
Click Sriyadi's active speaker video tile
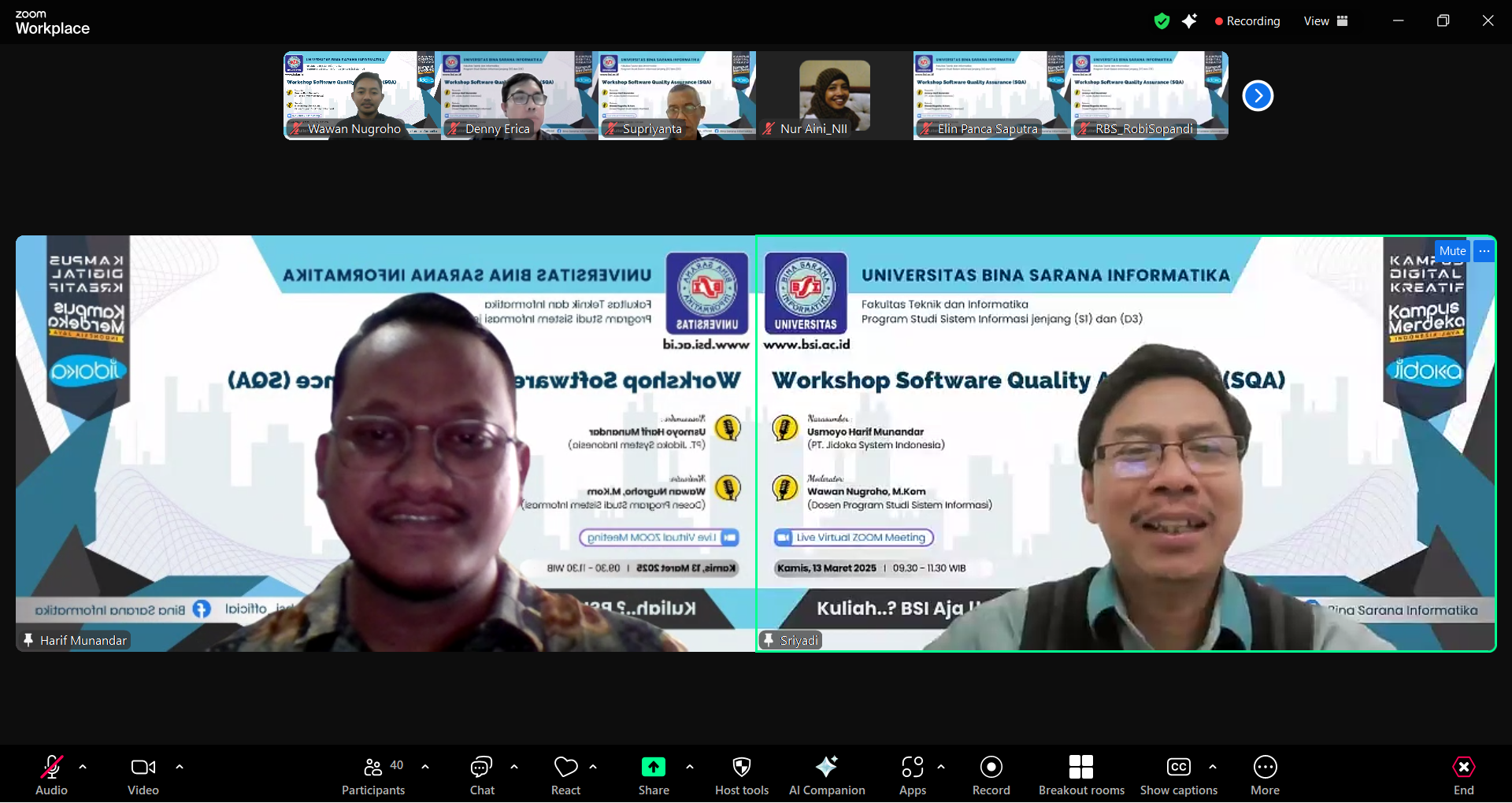pyautogui.click(x=1126, y=443)
